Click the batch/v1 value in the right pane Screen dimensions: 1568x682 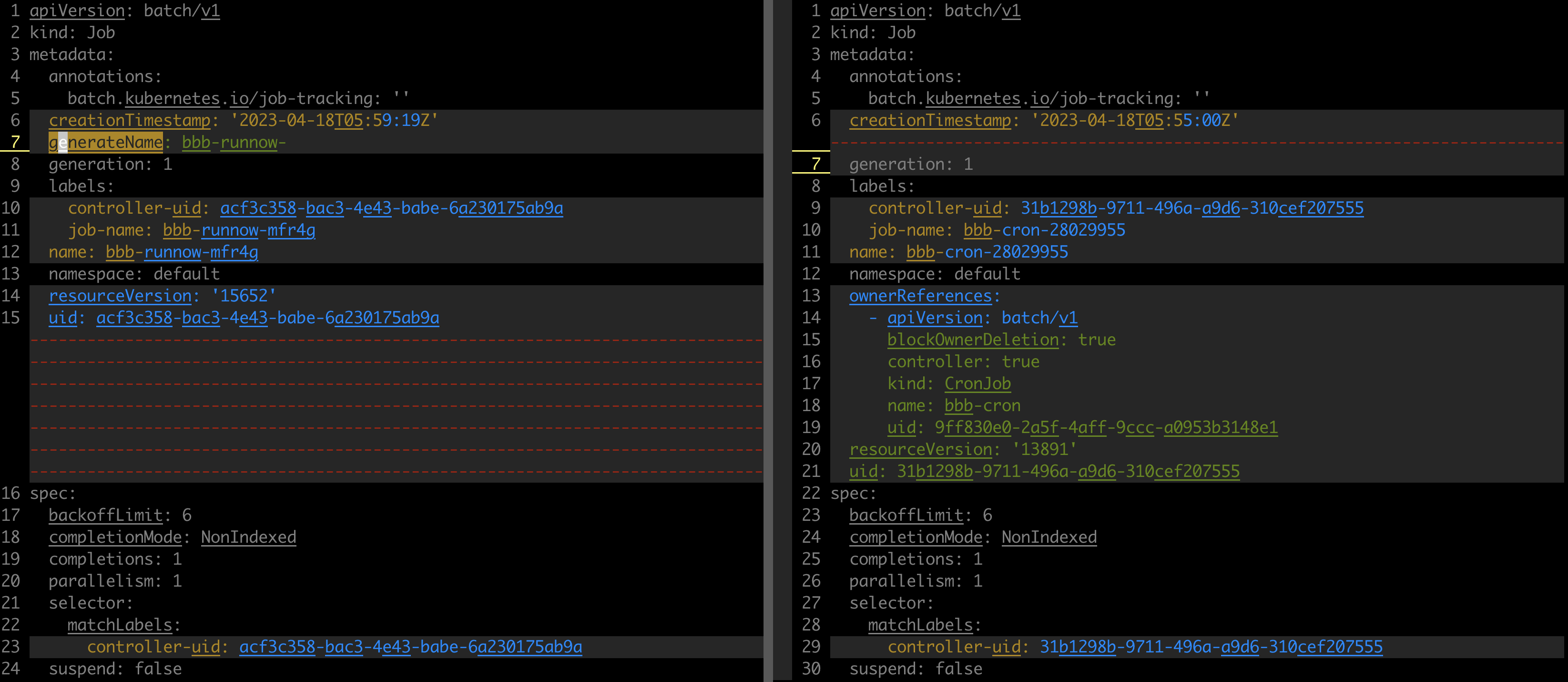[981, 10]
